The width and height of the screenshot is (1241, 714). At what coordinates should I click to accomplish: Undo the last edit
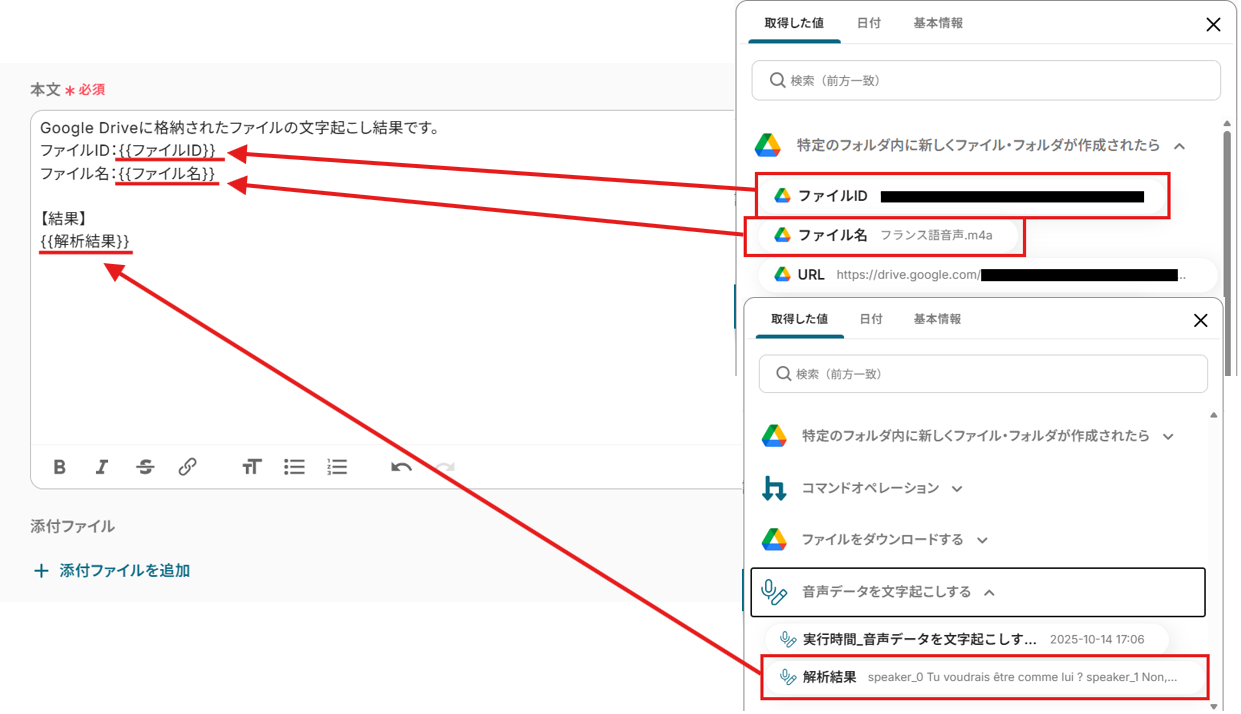click(x=401, y=467)
